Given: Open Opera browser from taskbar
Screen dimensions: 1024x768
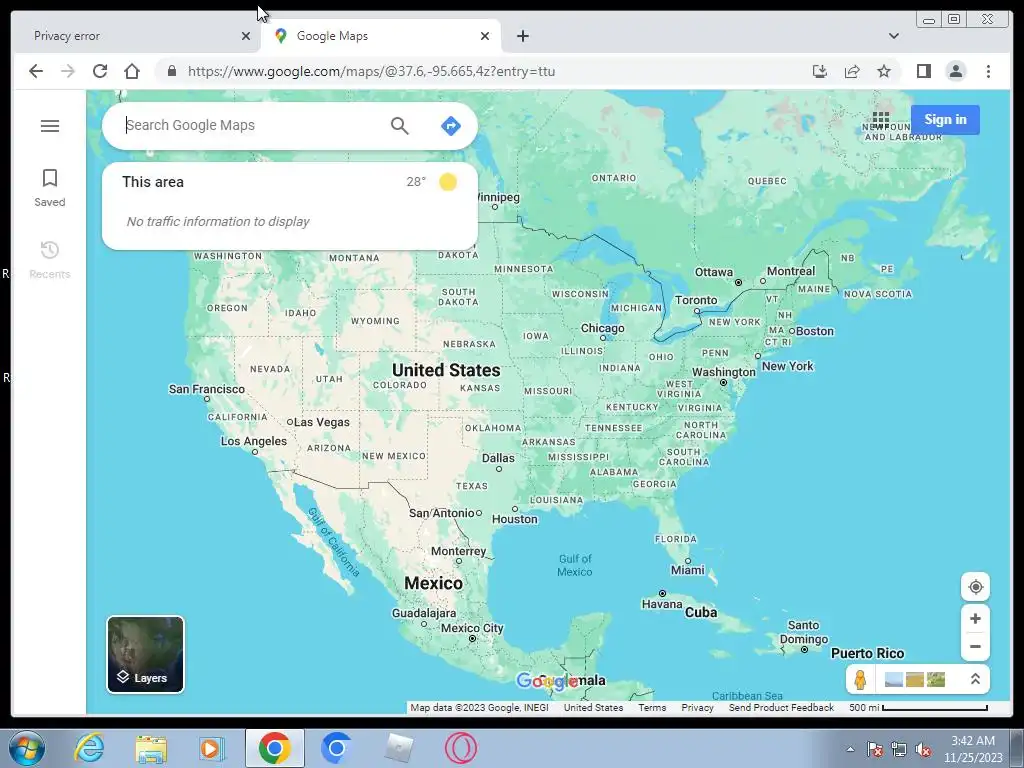Looking at the screenshot, I should click(460, 748).
